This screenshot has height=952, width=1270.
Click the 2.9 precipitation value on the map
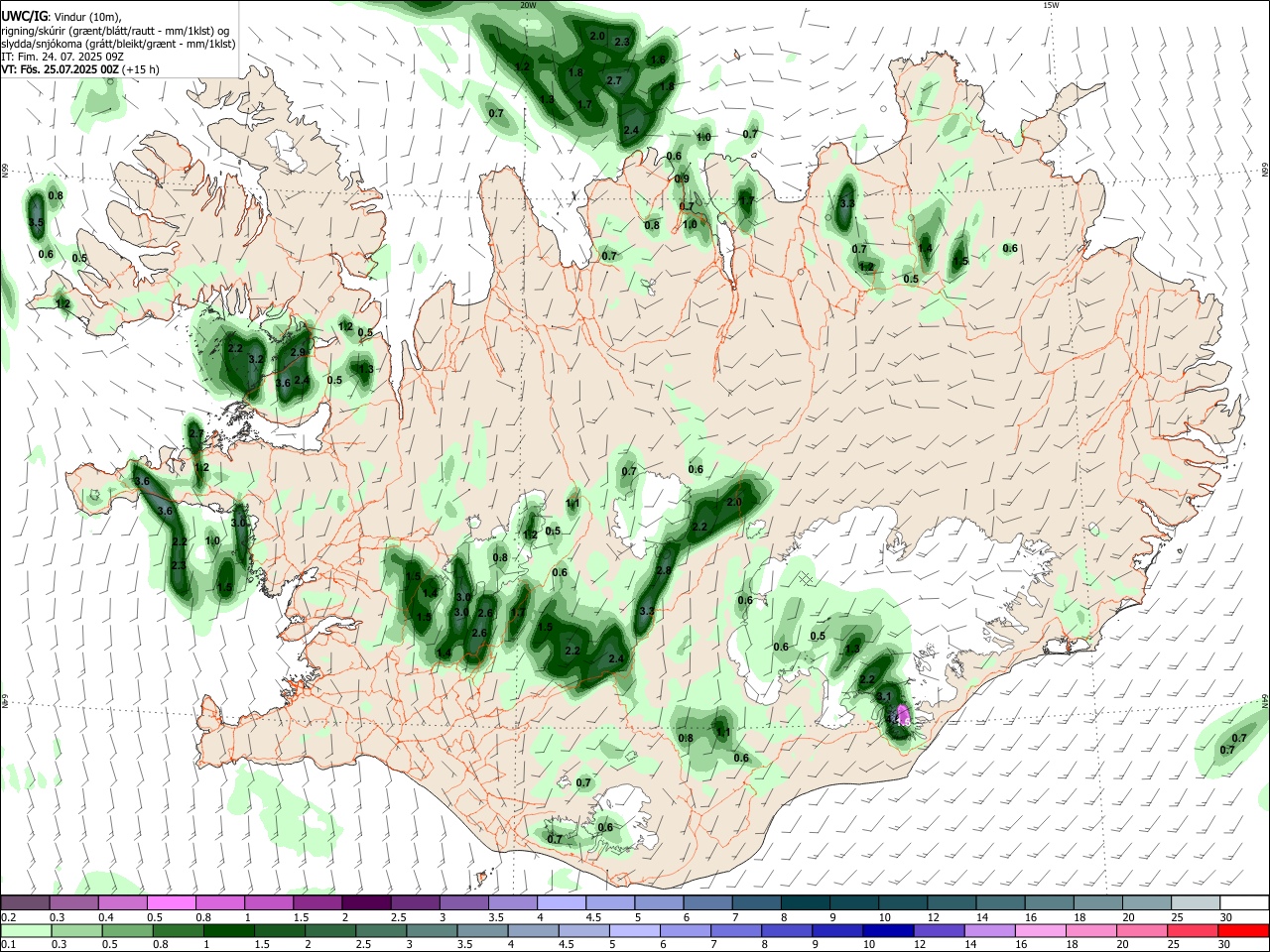coord(298,352)
